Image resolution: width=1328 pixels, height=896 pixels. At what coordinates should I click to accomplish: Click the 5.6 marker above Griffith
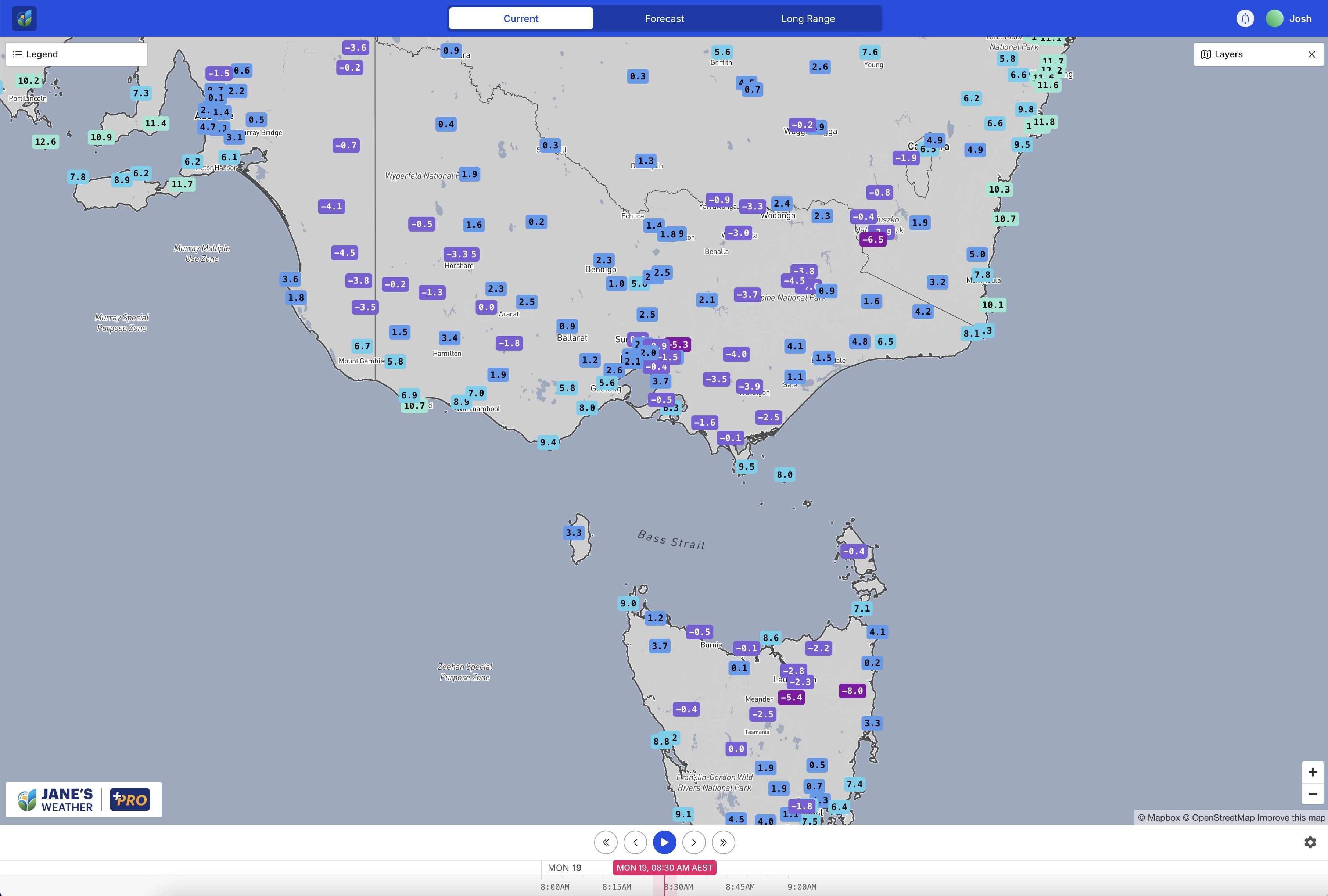(x=722, y=52)
